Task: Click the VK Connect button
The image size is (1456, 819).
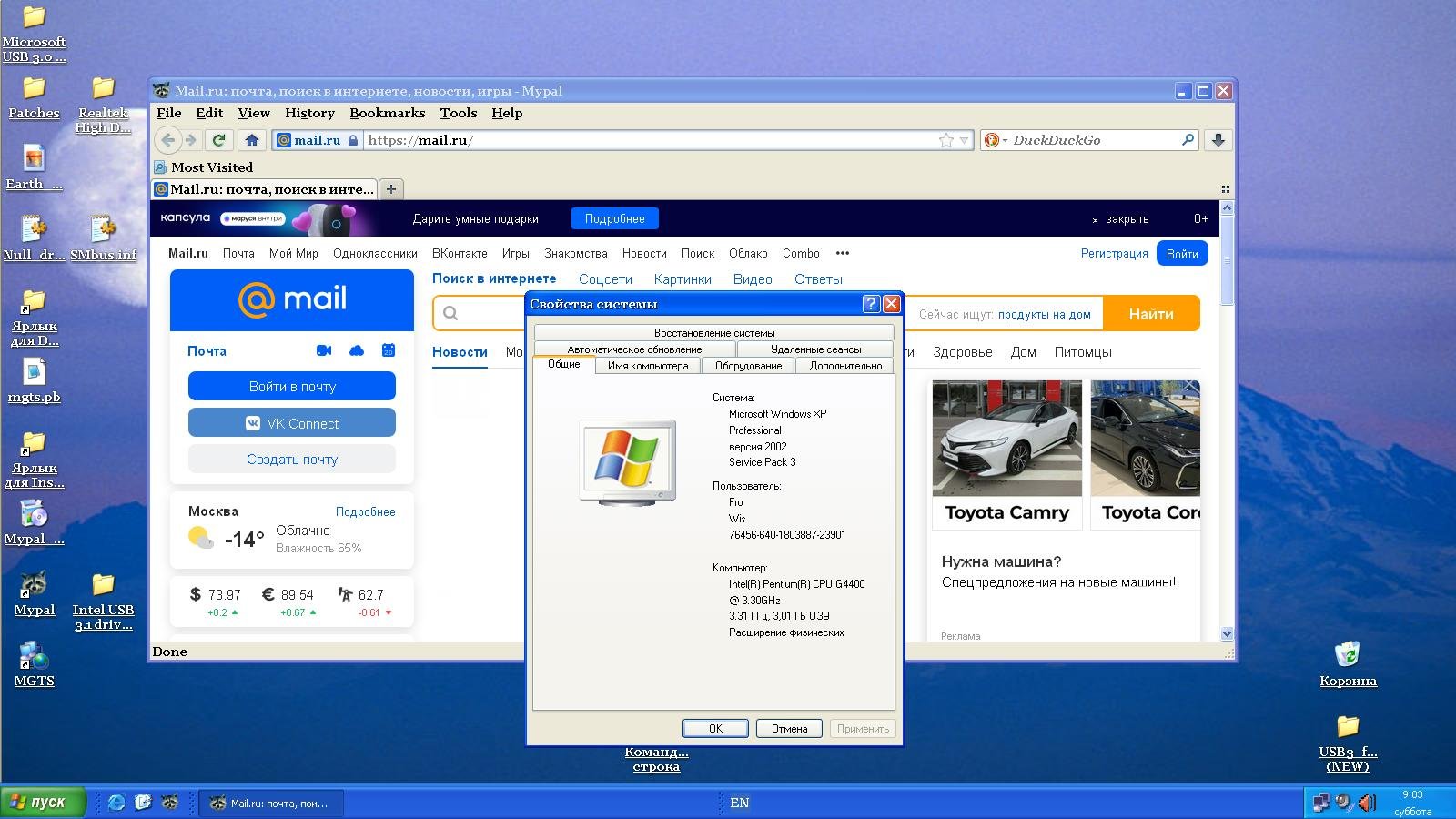Action: click(x=292, y=423)
